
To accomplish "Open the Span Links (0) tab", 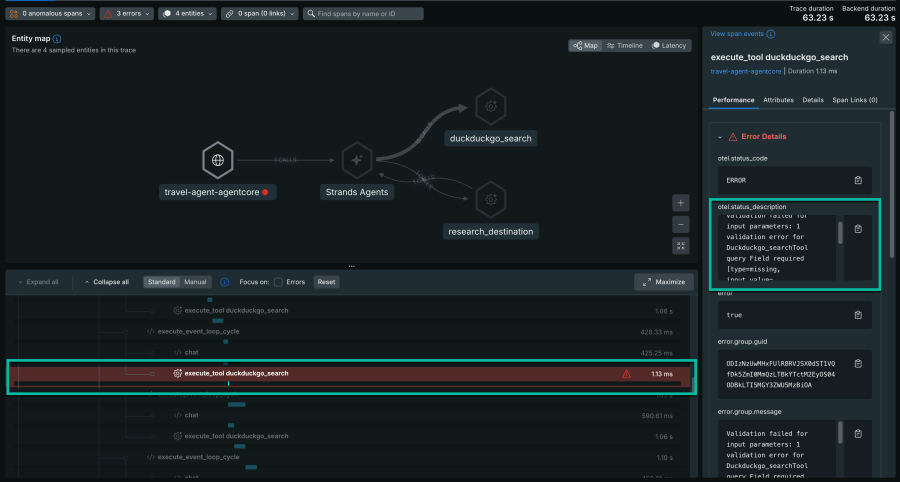I will click(855, 100).
